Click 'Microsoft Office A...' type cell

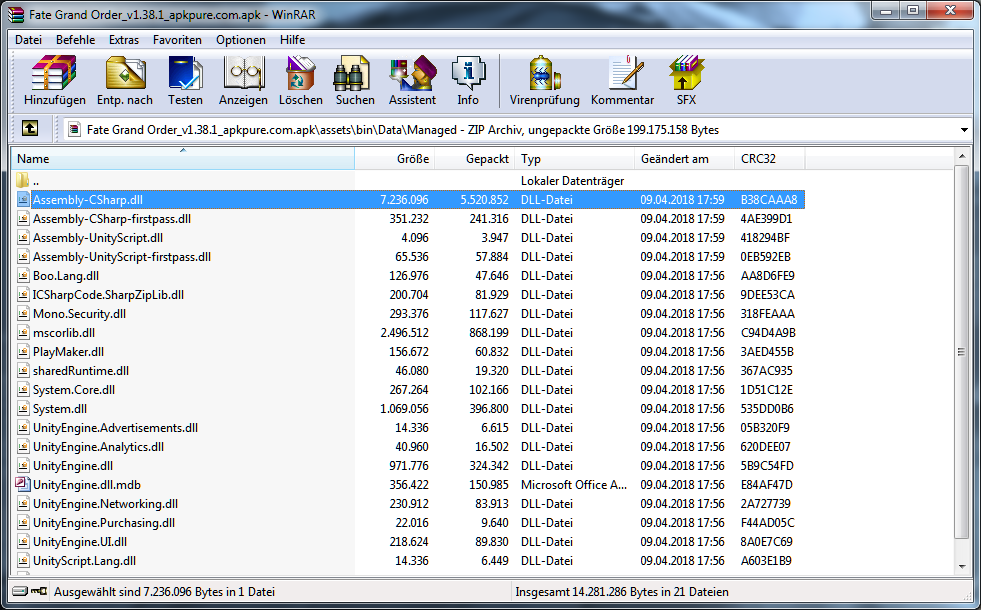(x=574, y=485)
